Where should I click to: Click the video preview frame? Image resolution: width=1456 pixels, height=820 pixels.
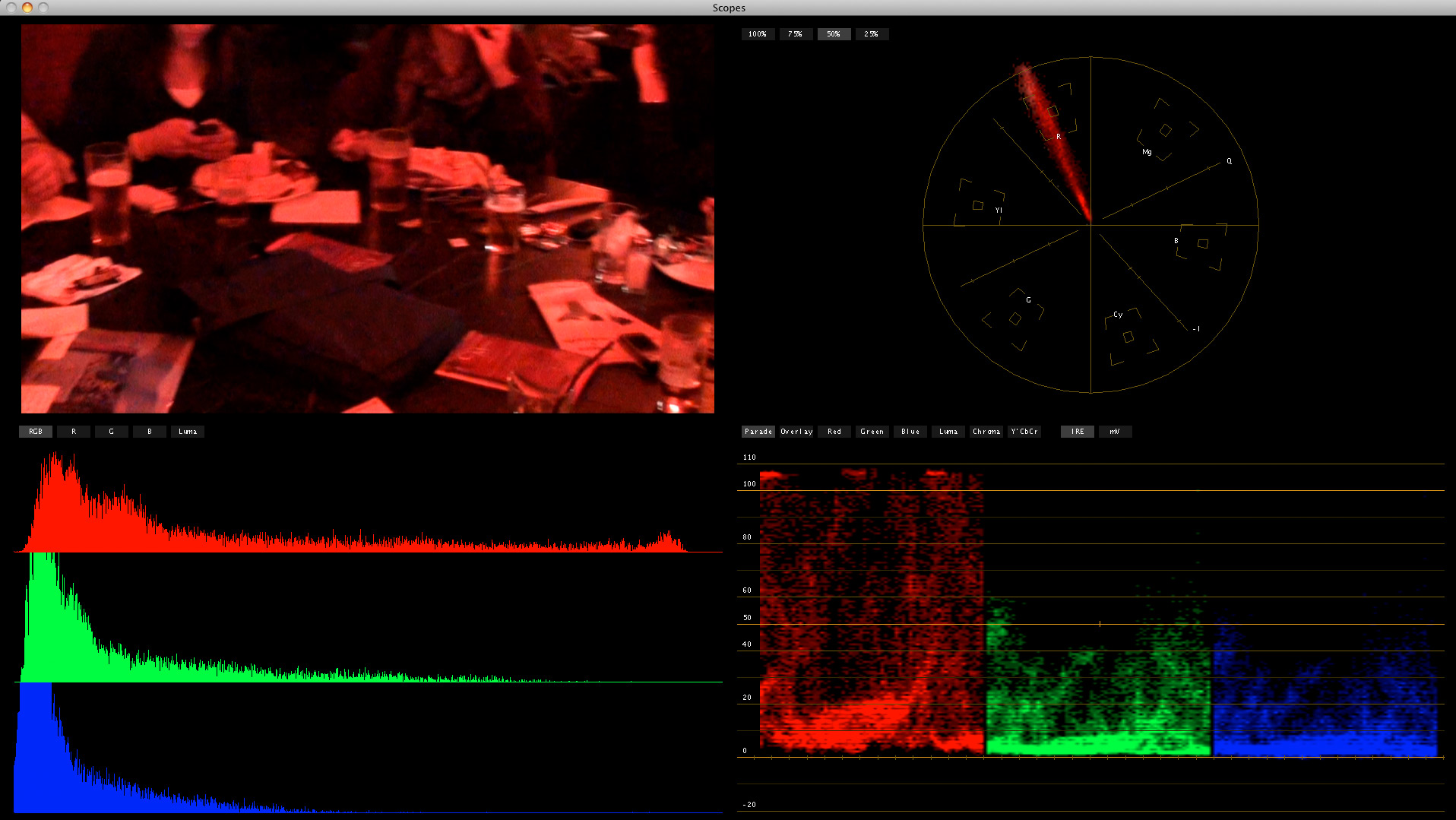[368, 219]
